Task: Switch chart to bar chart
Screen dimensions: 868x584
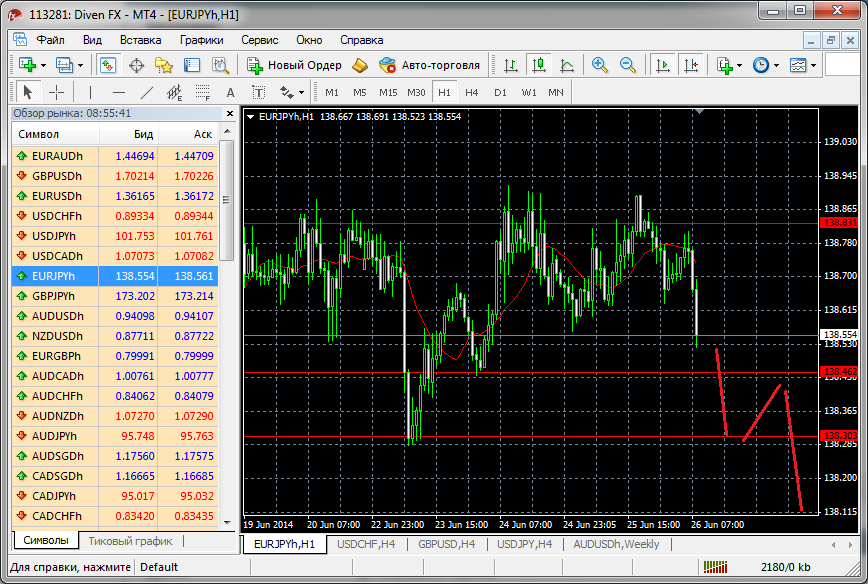Action: click(510, 65)
